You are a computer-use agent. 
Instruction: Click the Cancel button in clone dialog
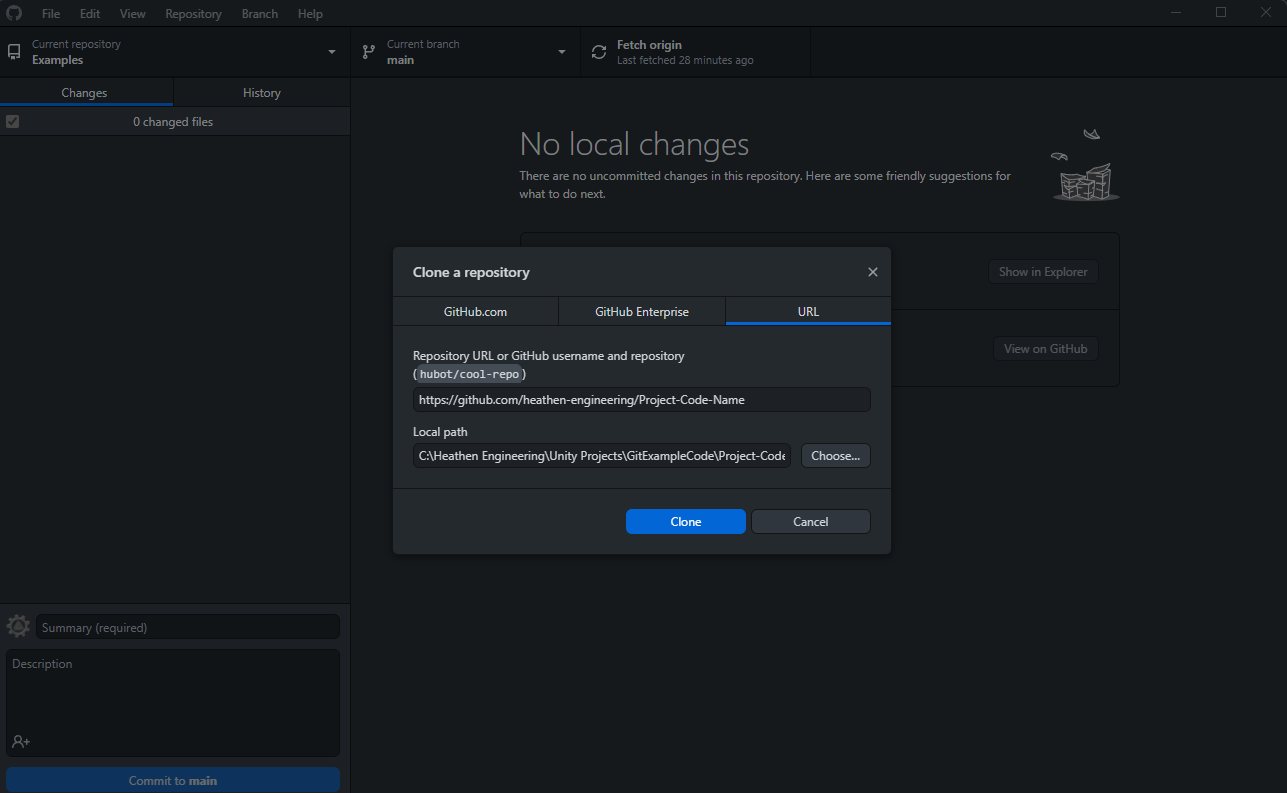(811, 521)
